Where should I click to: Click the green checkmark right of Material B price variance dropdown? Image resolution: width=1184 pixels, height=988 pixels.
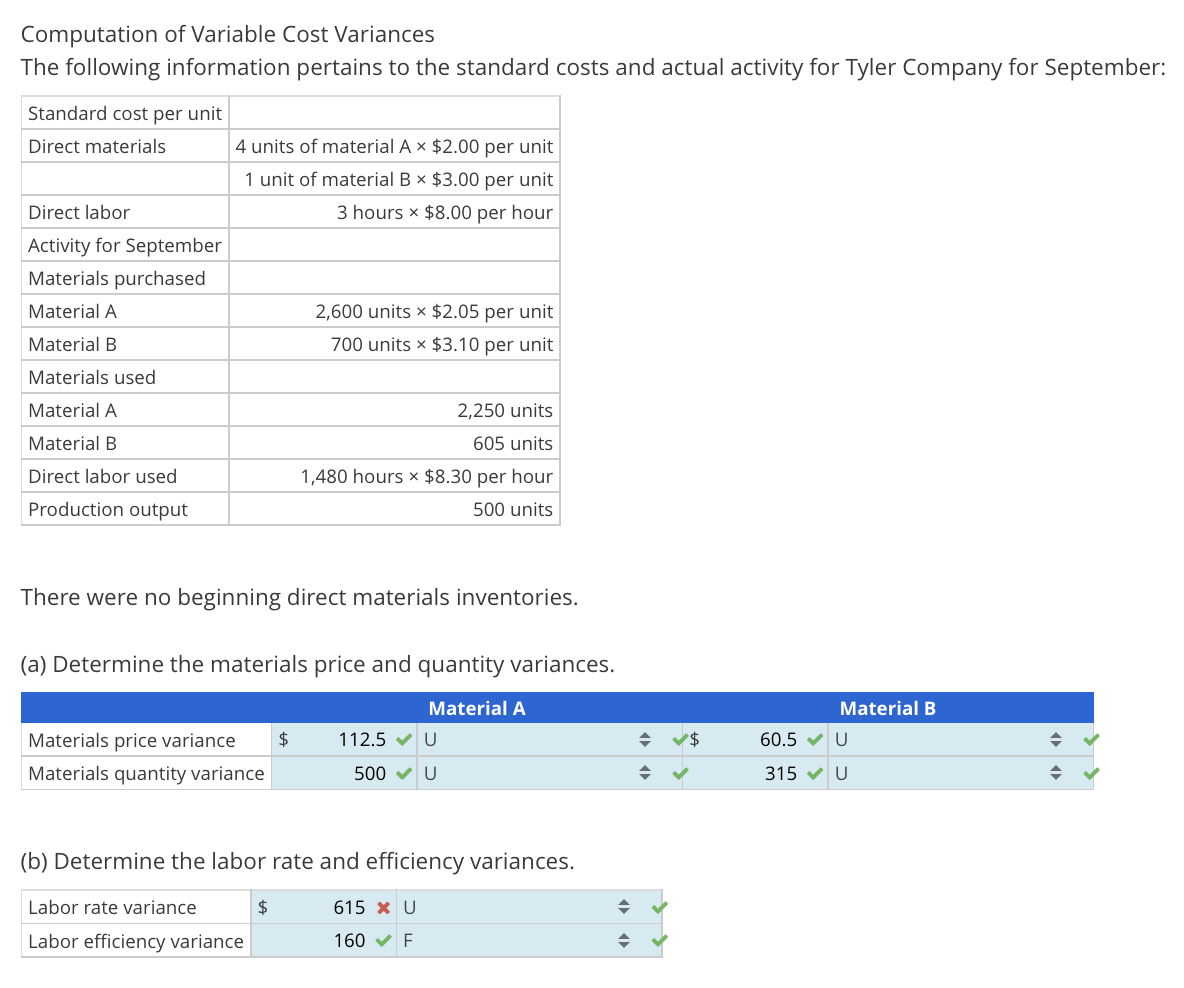[x=1090, y=739]
